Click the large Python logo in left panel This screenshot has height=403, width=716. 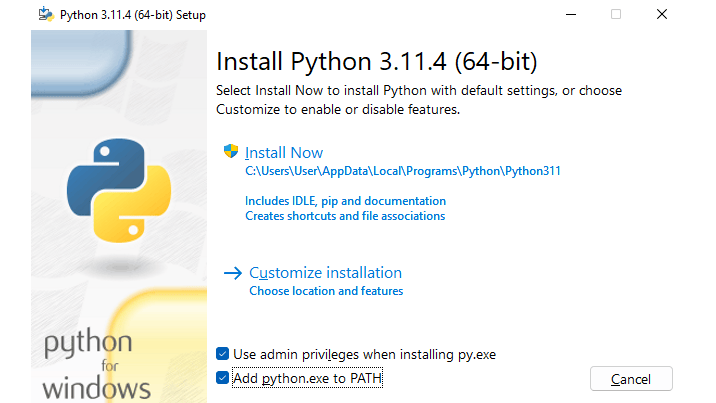(114, 188)
